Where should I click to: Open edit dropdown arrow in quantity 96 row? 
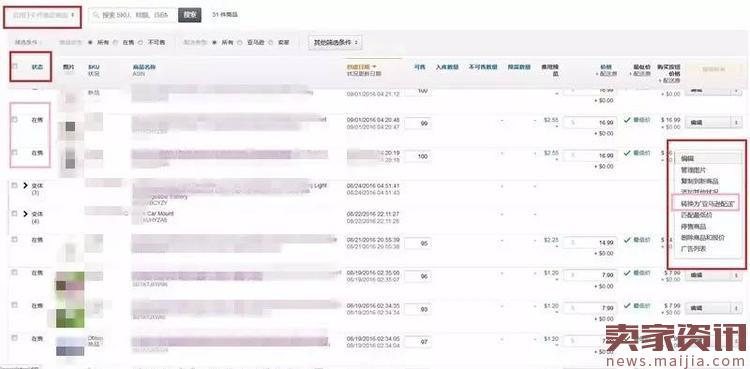(x=737, y=276)
